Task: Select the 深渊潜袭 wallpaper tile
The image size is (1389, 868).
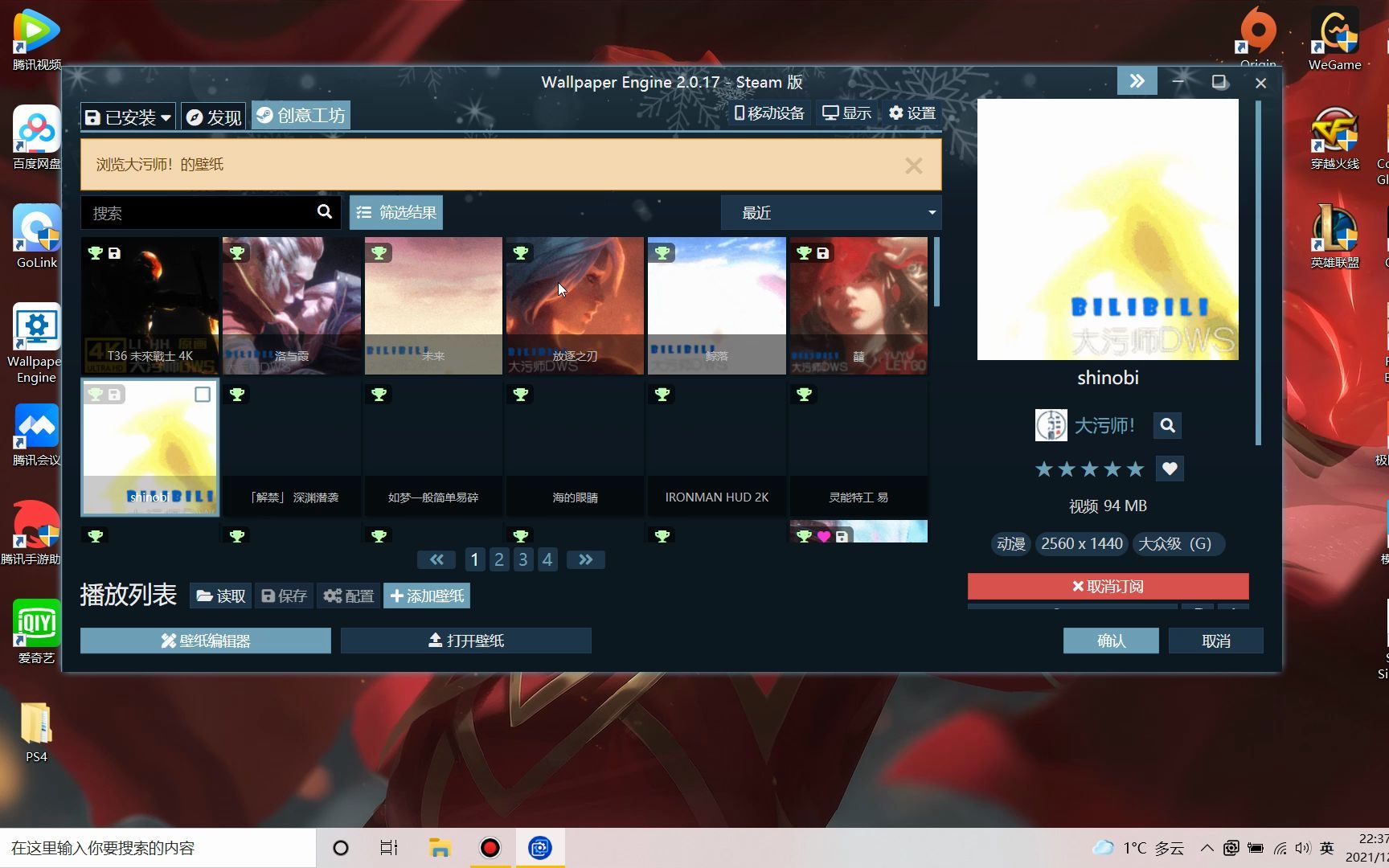Action: tap(292, 447)
